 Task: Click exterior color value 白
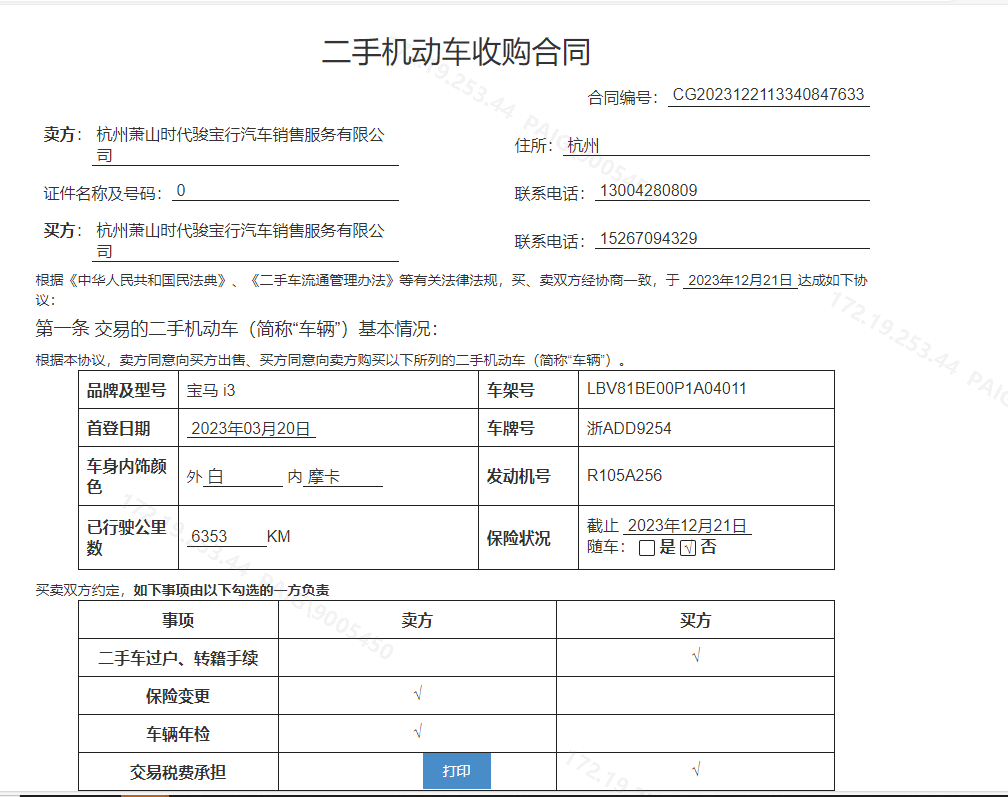click(x=216, y=477)
